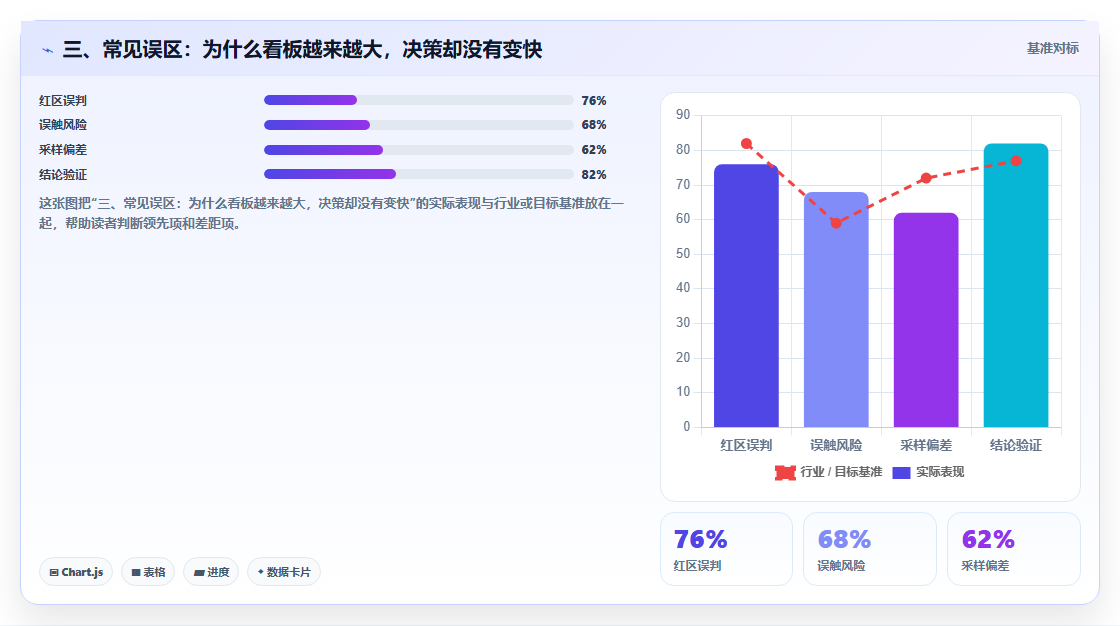Click the 0 y-axis tick label

point(686,427)
